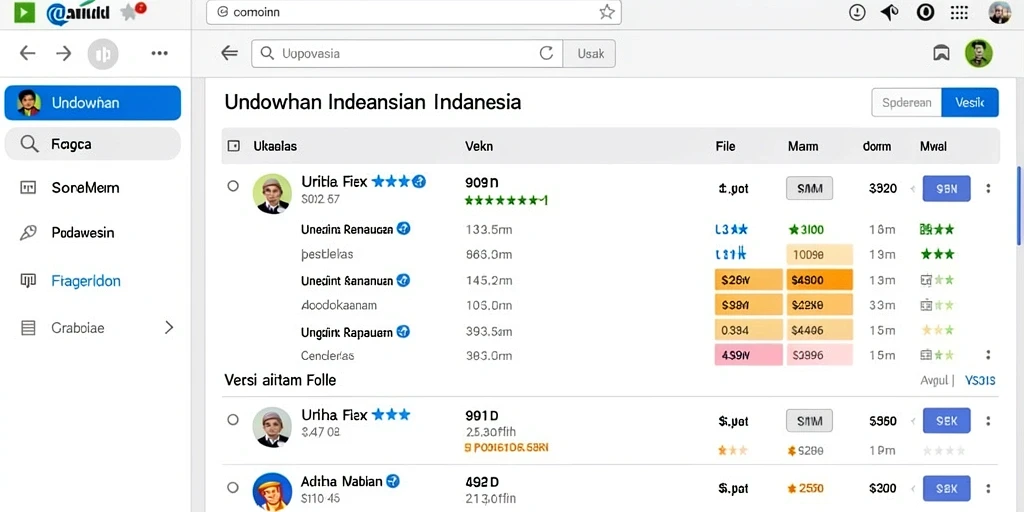Click the round gray icon beside the forward arrow
1024x512 pixels.
pyautogui.click(x=103, y=54)
